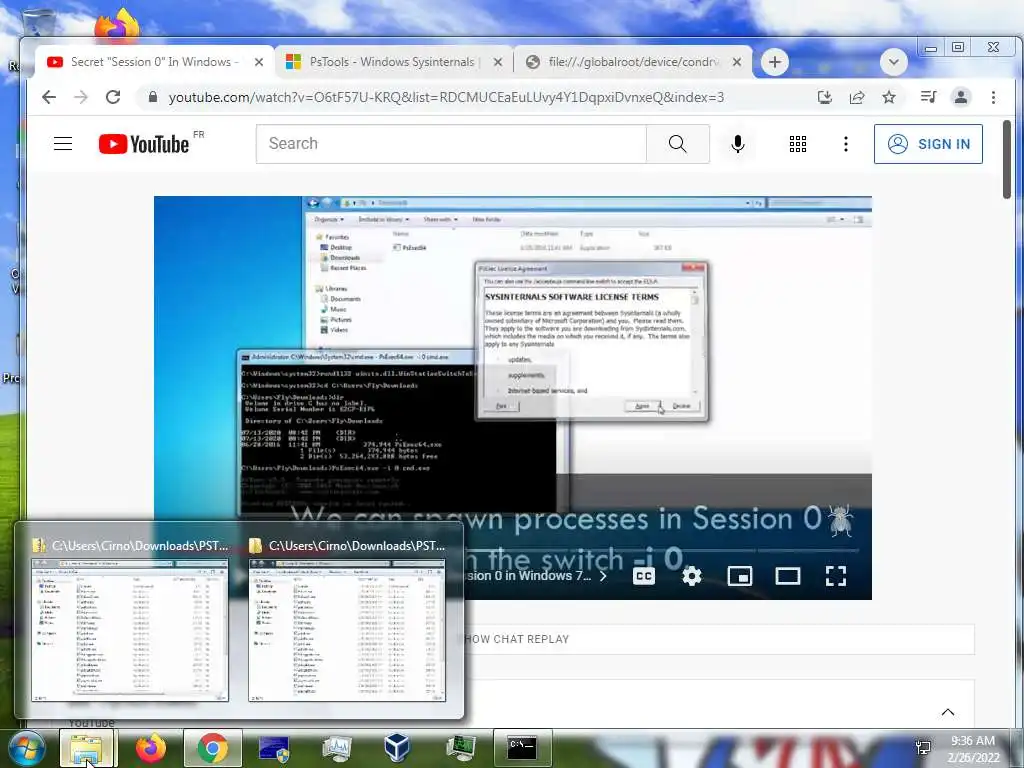Open the Command Prompt taskbar icon
The height and width of the screenshot is (768, 1024).
[522, 748]
